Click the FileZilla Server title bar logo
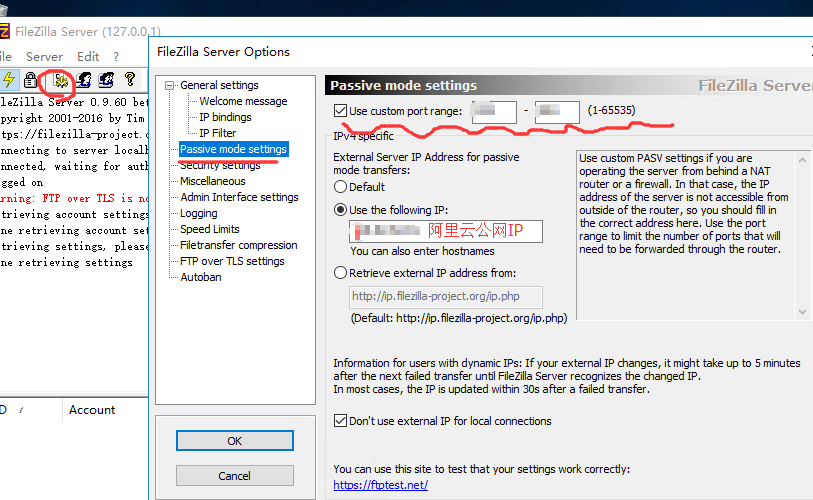 point(4,31)
